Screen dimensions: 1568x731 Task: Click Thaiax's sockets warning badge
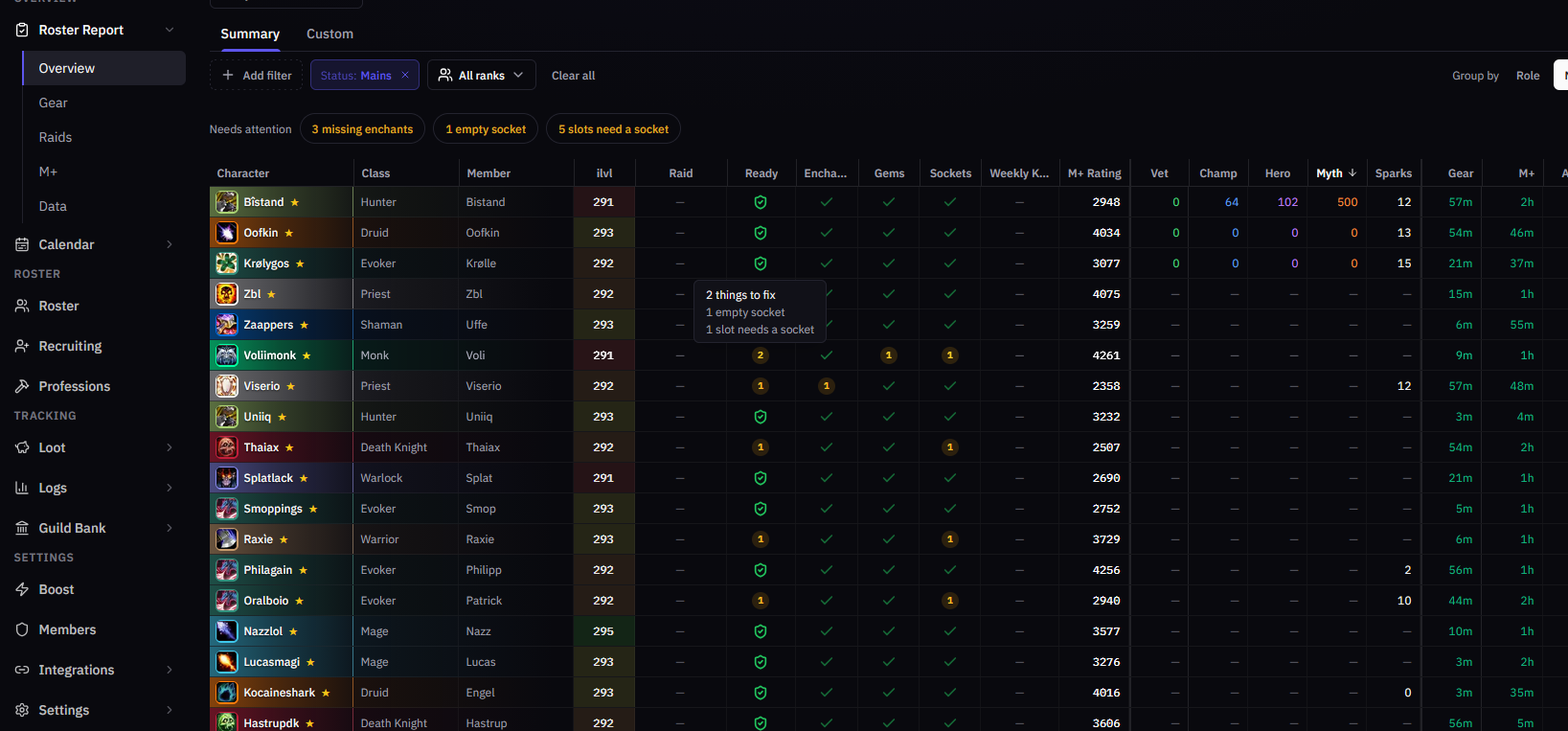click(x=950, y=447)
